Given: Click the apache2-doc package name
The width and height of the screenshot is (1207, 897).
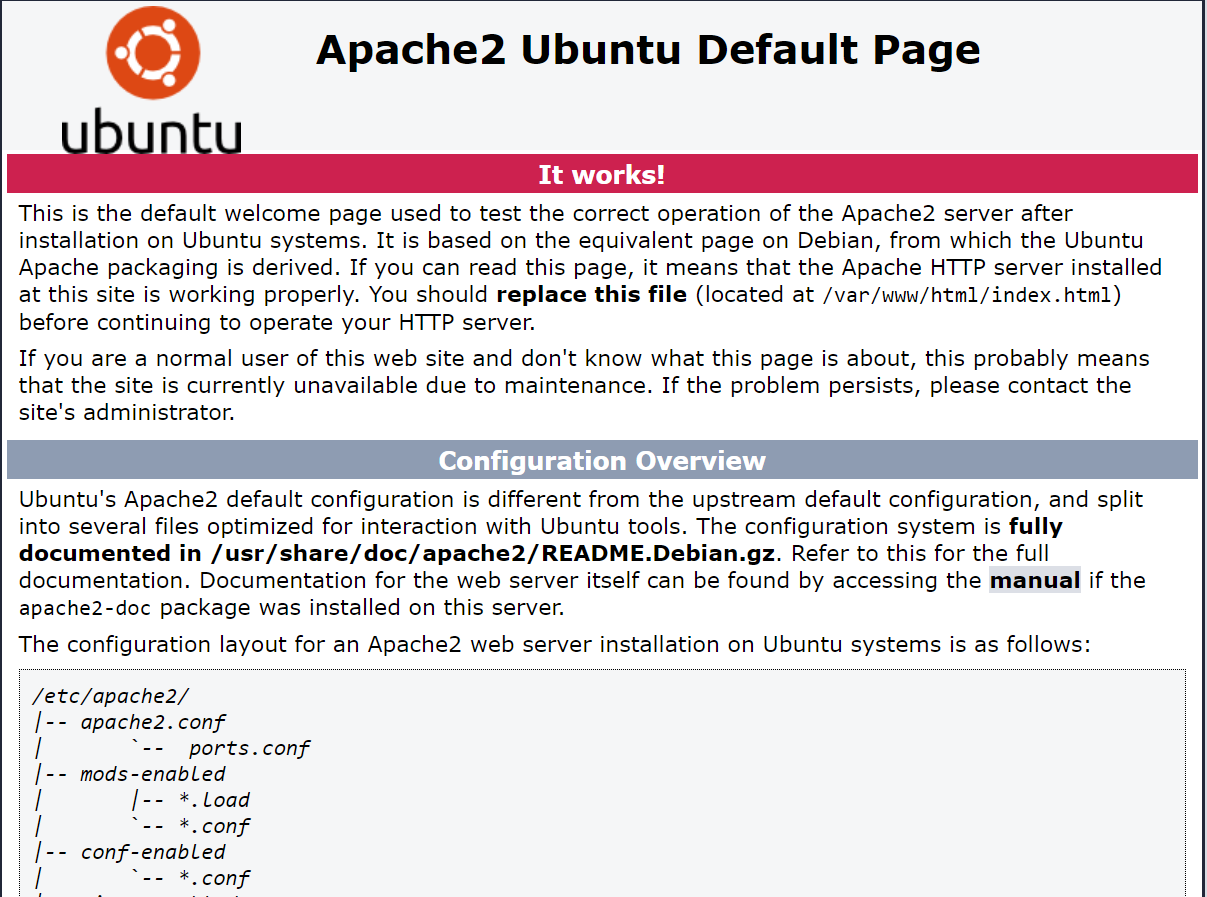Looking at the screenshot, I should point(87,608).
